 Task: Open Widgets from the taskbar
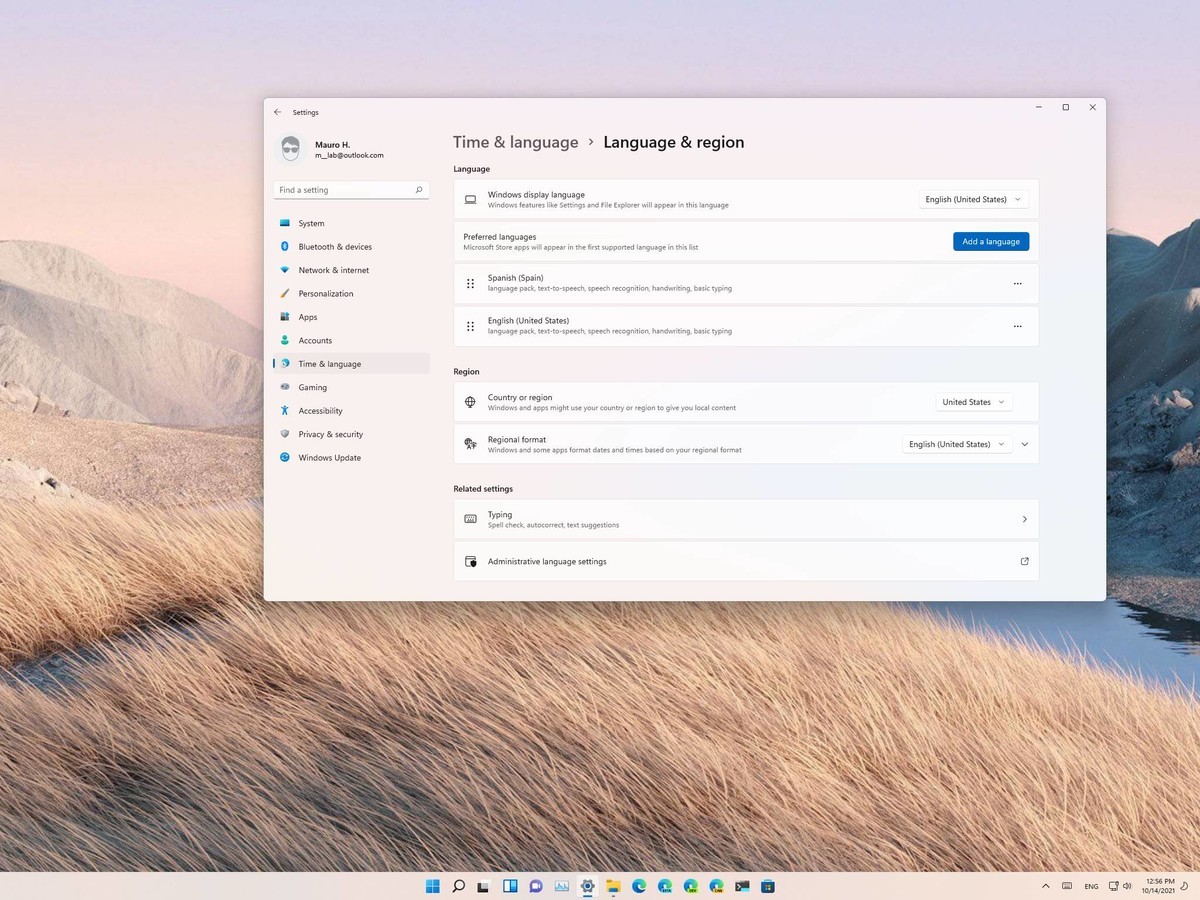(510, 886)
